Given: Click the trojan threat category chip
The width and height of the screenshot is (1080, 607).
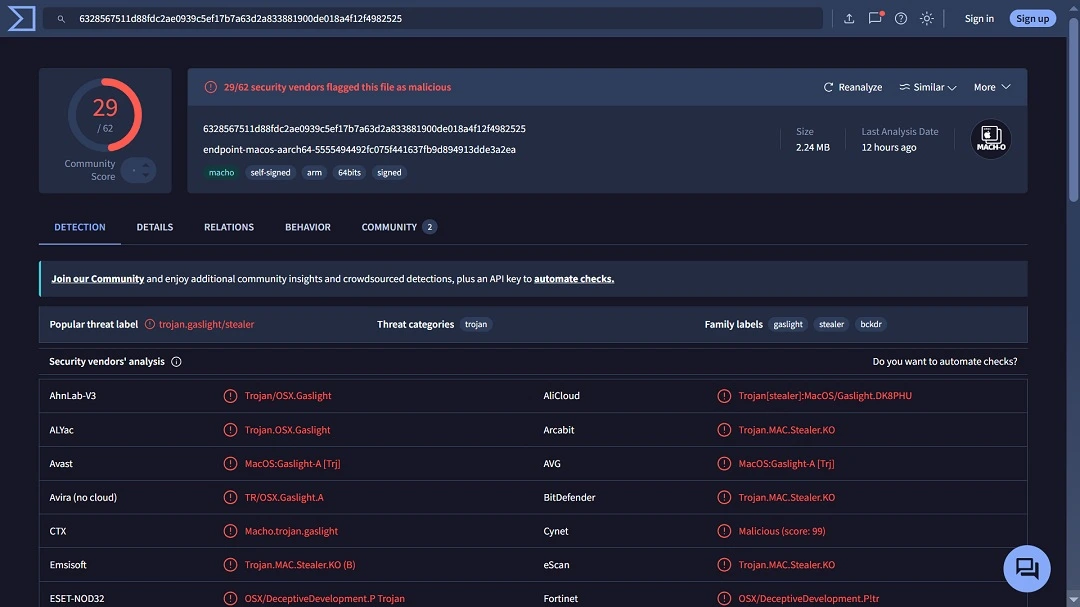Looking at the screenshot, I should [476, 325].
